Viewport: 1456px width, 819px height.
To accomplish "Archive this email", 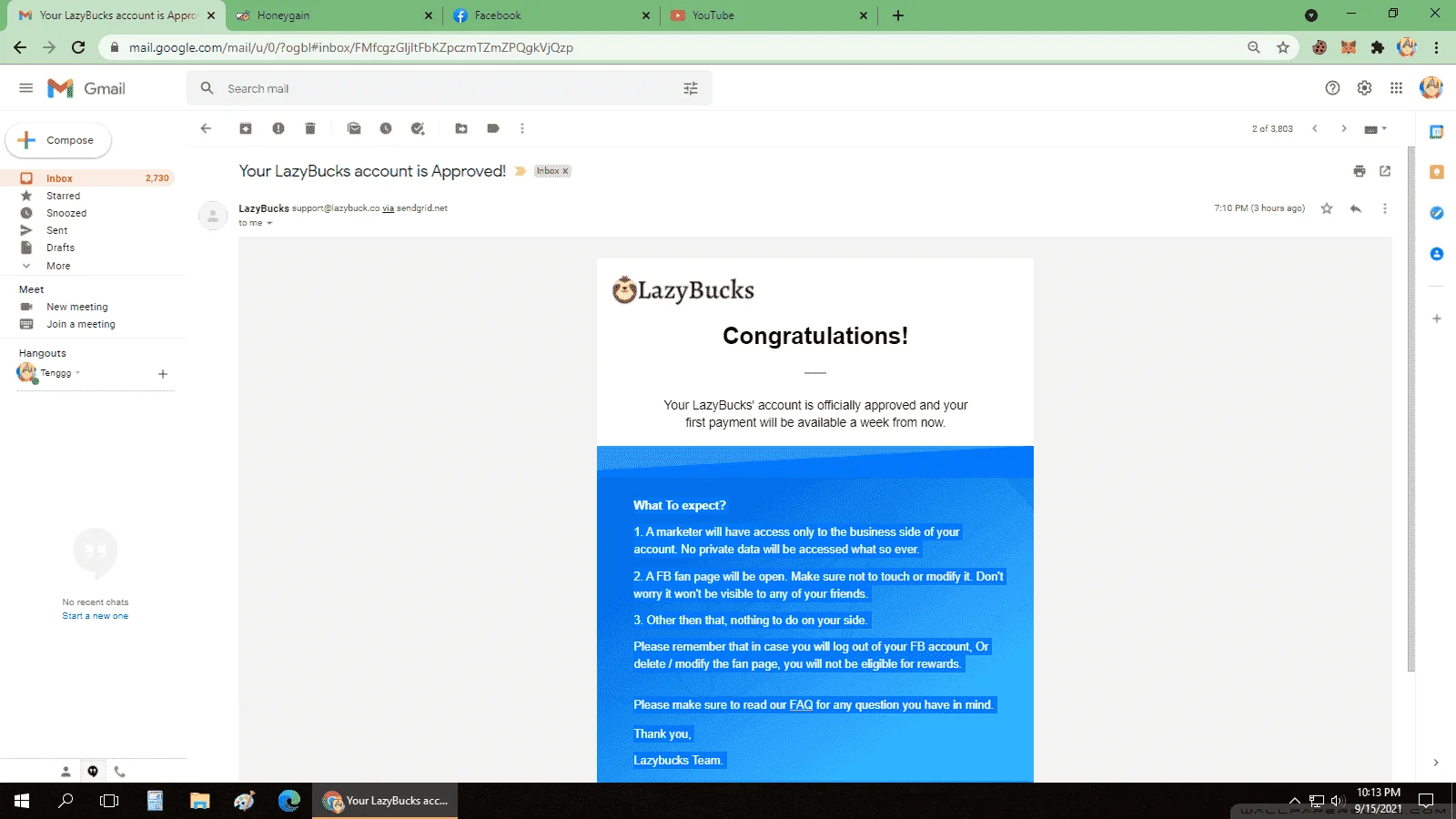I will (246, 128).
